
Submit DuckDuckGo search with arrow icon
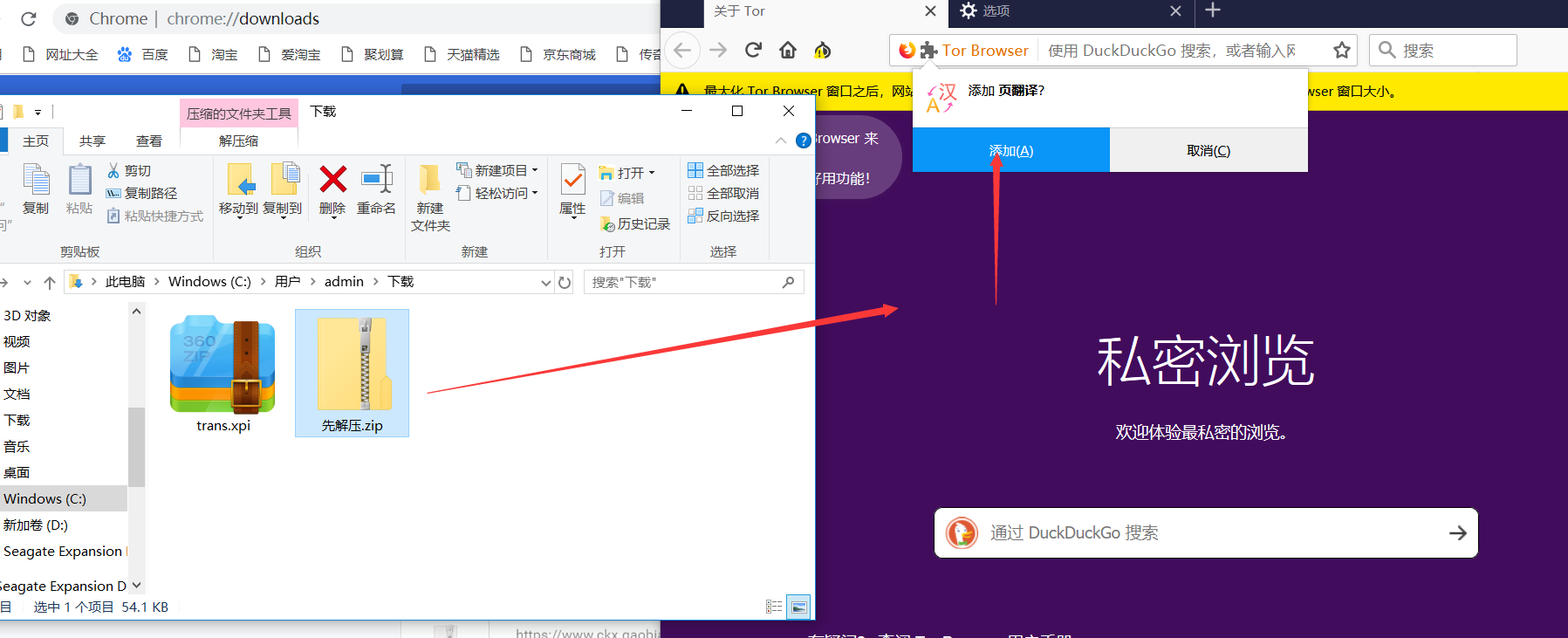pyautogui.click(x=1457, y=532)
